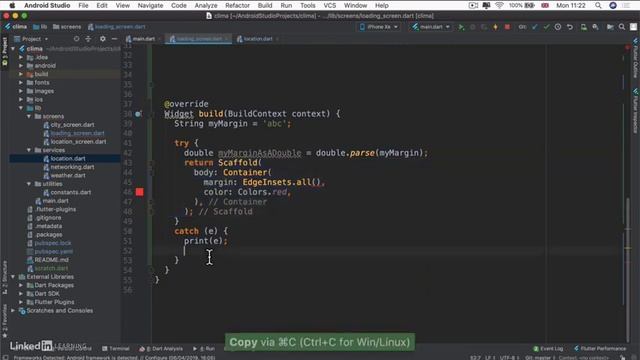The width and height of the screenshot is (640, 360).
Task: Select constants.dart in project tree
Action: pyautogui.click(x=71, y=192)
